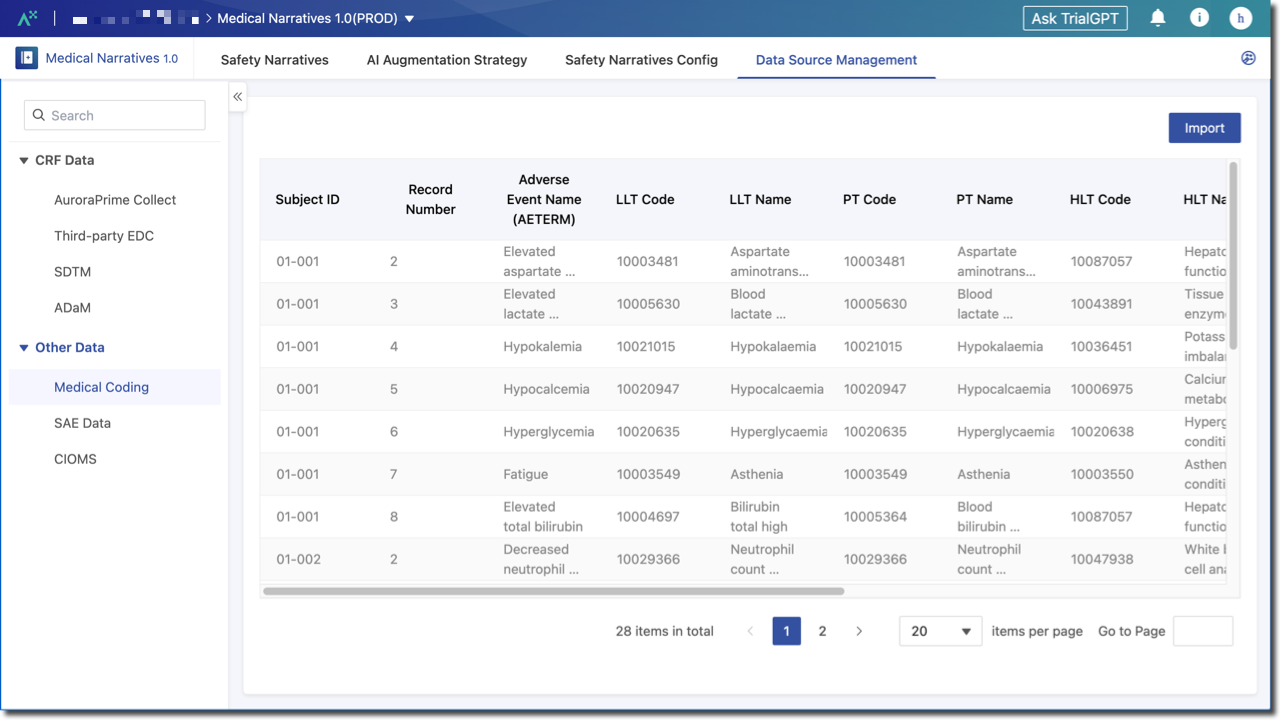The width and height of the screenshot is (1280, 720).
Task: Open the user avatar 'h' menu
Action: click(x=1240, y=18)
